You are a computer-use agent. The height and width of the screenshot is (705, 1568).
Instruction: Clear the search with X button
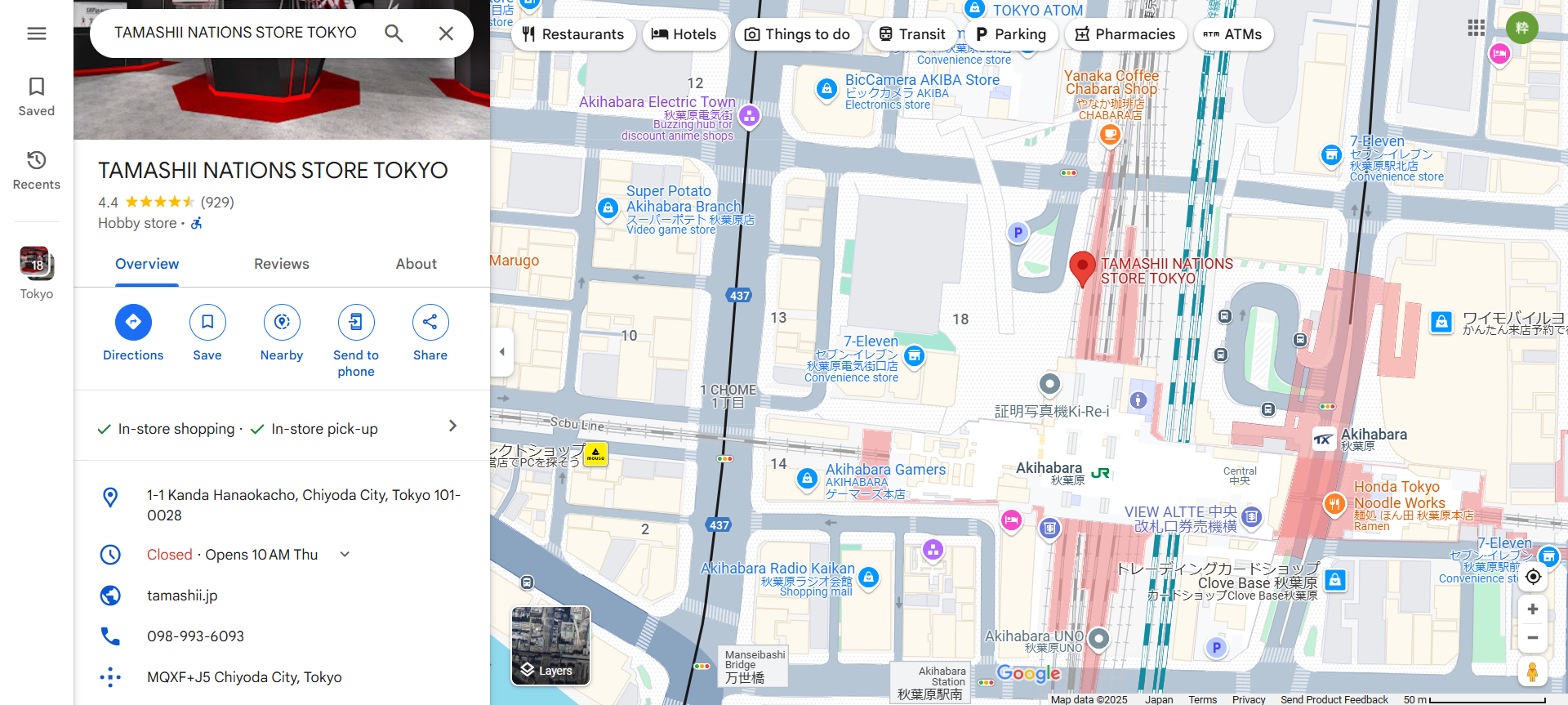446,33
